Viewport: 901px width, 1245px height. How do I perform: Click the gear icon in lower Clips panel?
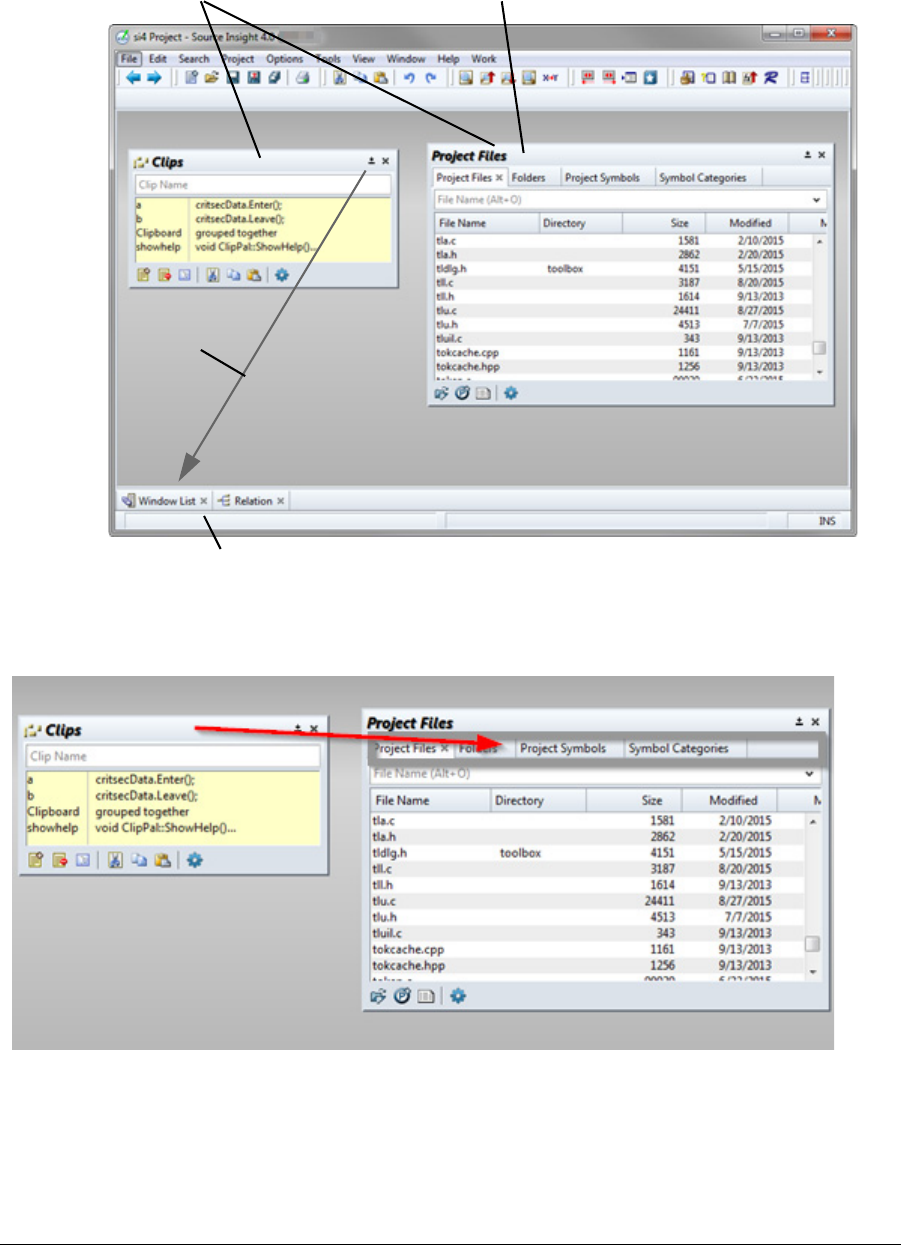click(x=194, y=859)
